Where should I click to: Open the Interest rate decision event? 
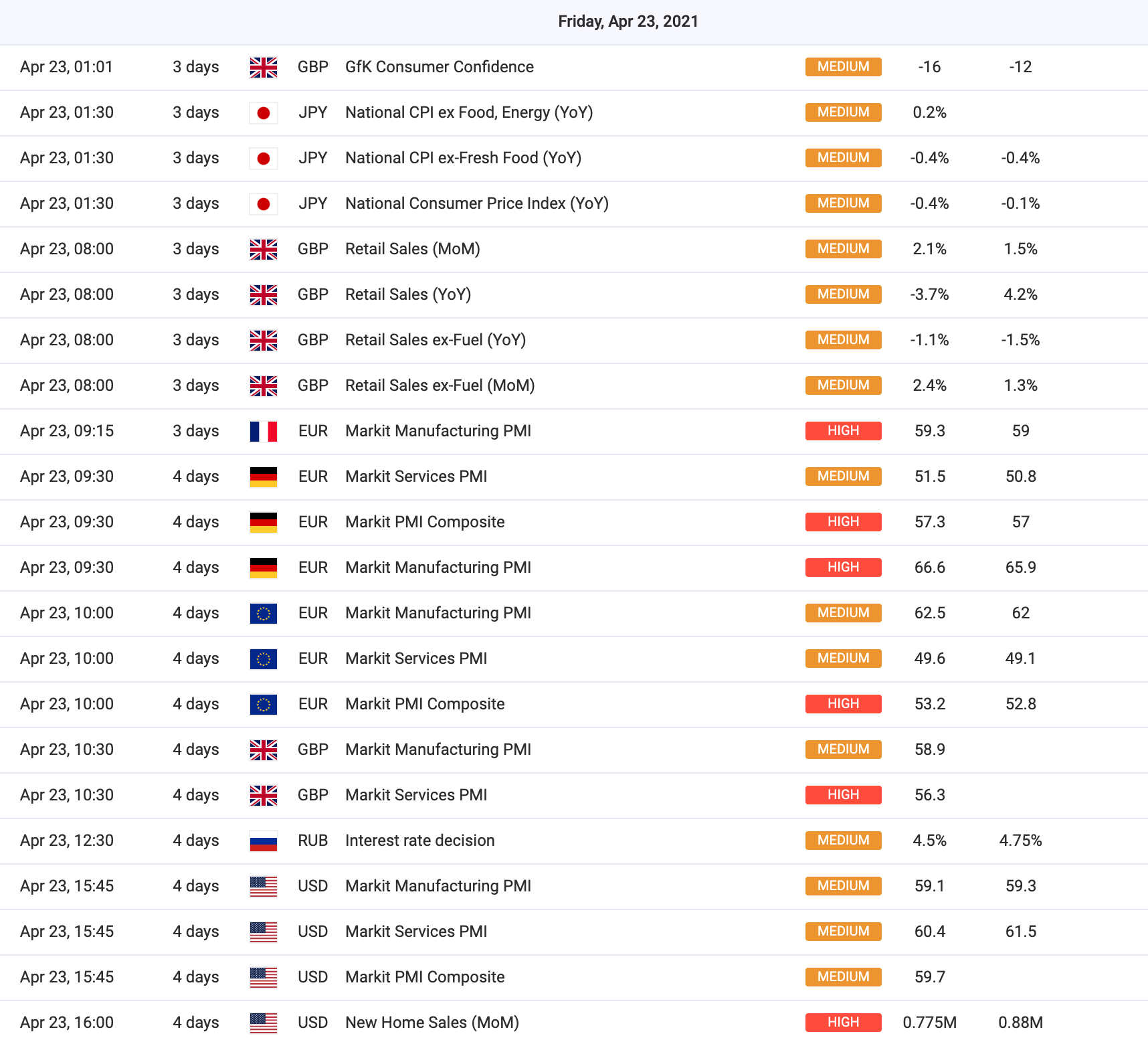420,841
